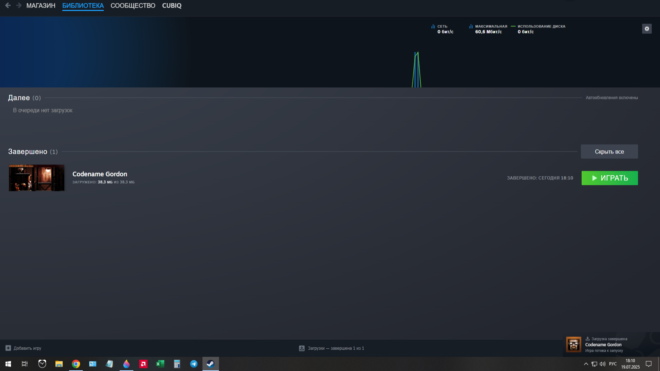Viewport: 660px width, 371px height.
Task: Click the download complete notification title
Action: click(609, 339)
